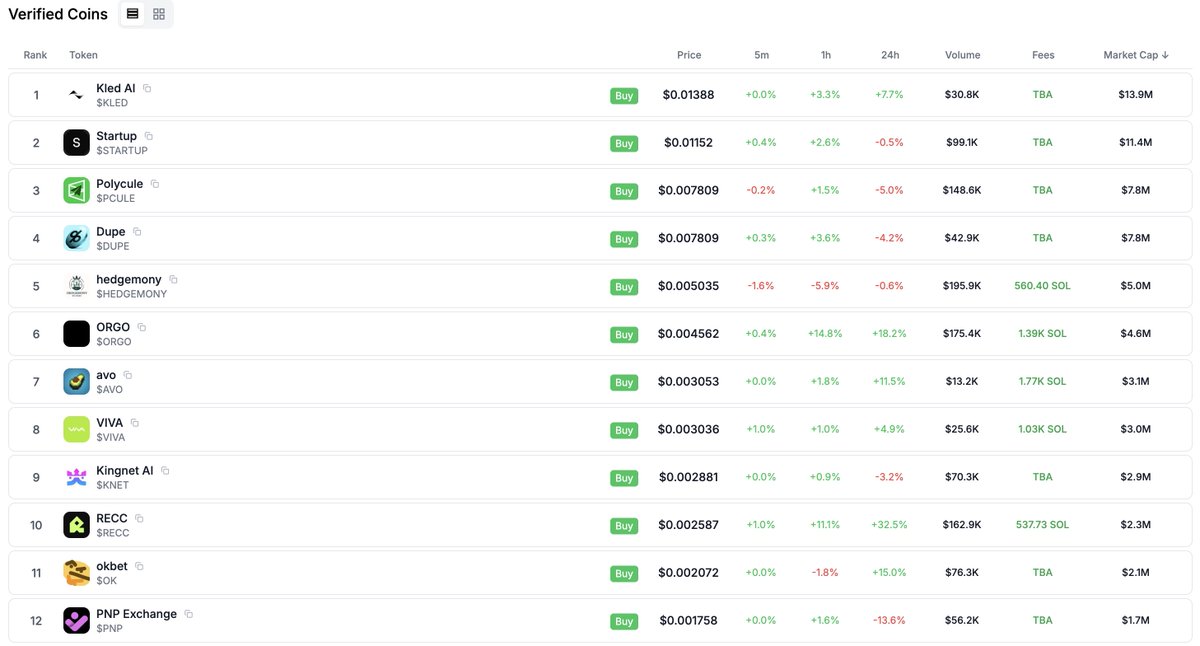Viewport: 1200px width, 646px height.
Task: Sort by Rank column header
Action: tap(36, 55)
